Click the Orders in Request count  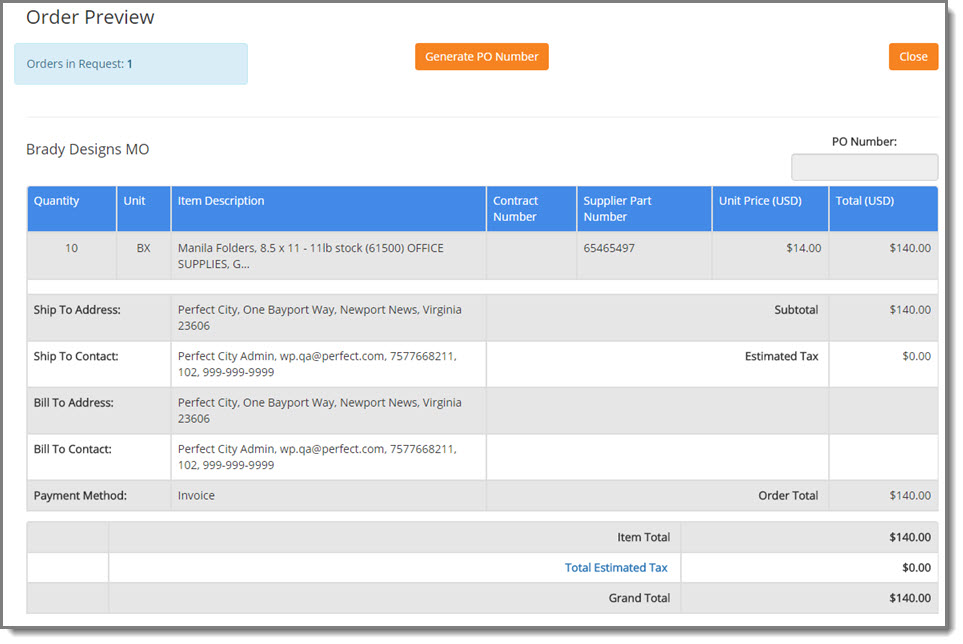click(x=130, y=64)
